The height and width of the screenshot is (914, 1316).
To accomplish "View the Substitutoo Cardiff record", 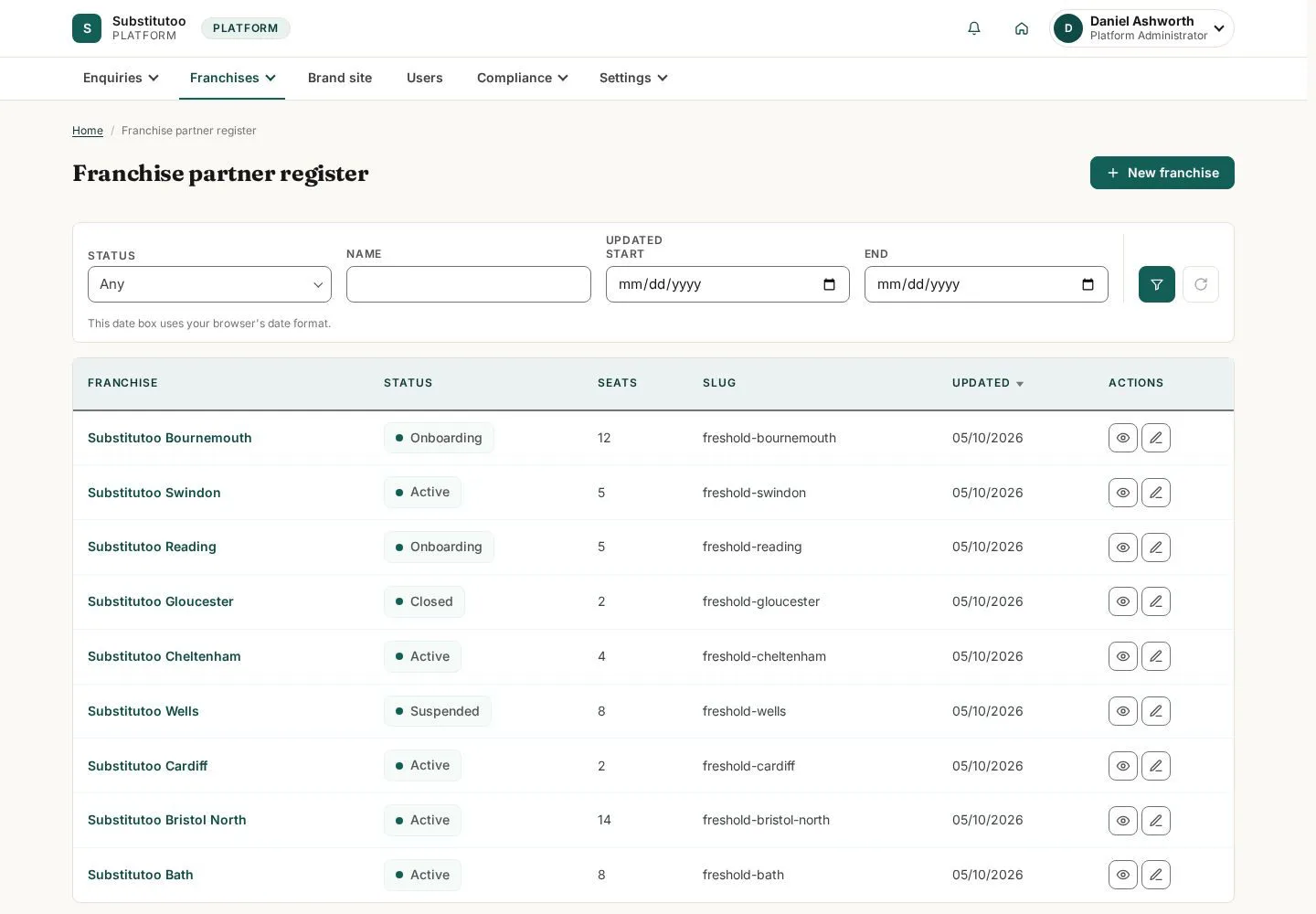I will pos(1123,766).
